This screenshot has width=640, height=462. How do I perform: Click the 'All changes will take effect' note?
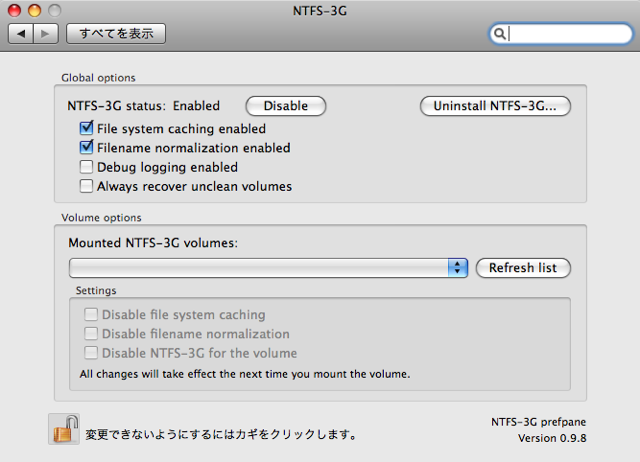pyautogui.click(x=245, y=374)
